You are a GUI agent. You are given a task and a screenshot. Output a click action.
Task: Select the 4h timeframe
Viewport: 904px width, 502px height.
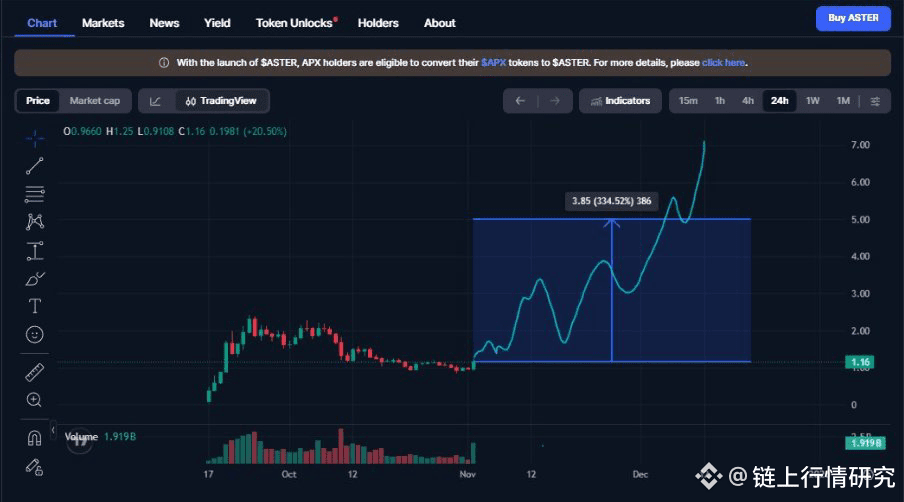click(x=748, y=101)
